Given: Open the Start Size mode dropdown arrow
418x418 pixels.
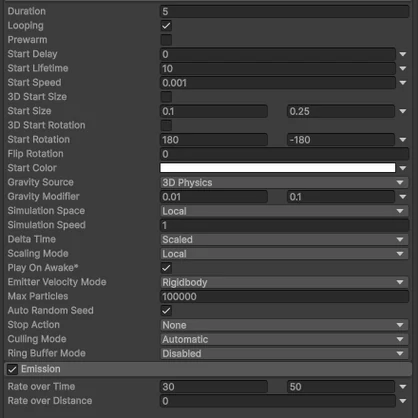Looking at the screenshot, I should 403,111.
